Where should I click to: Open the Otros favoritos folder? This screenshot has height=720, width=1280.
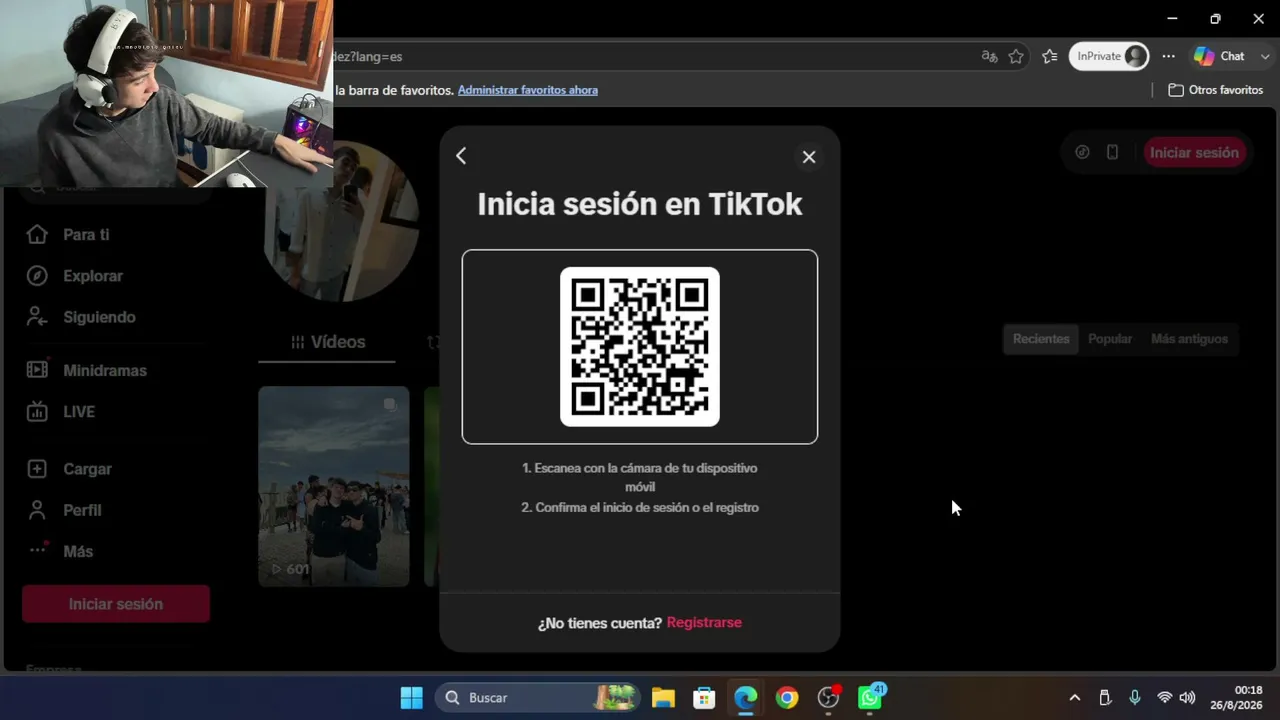point(1216,90)
